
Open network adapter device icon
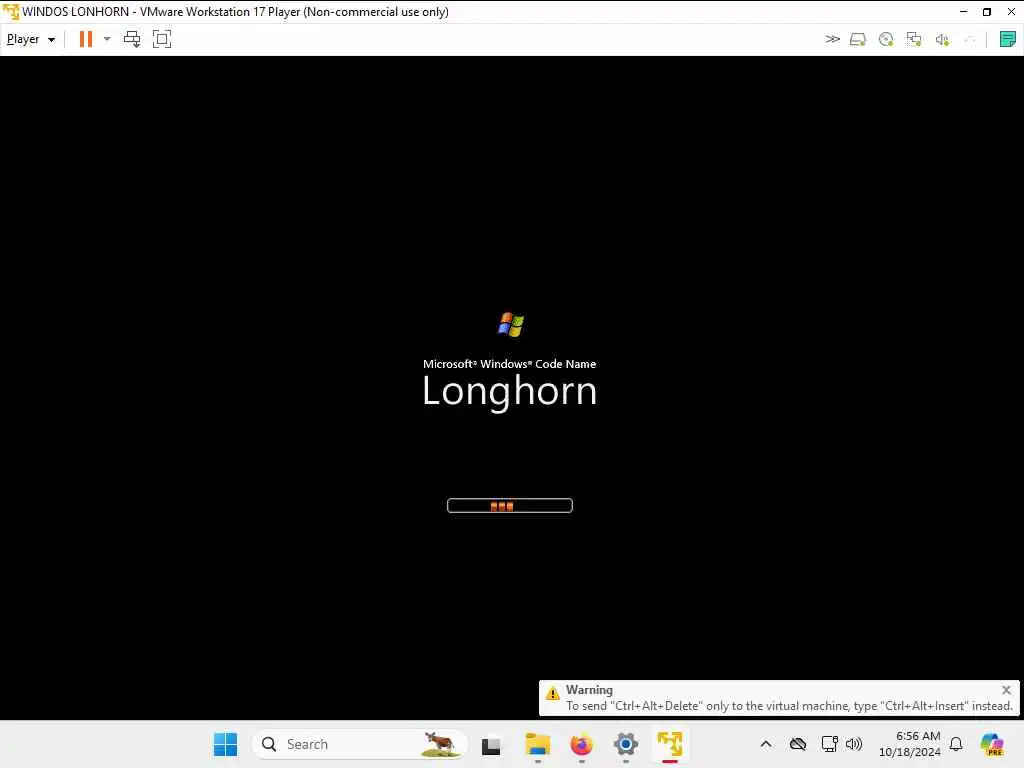coord(914,40)
